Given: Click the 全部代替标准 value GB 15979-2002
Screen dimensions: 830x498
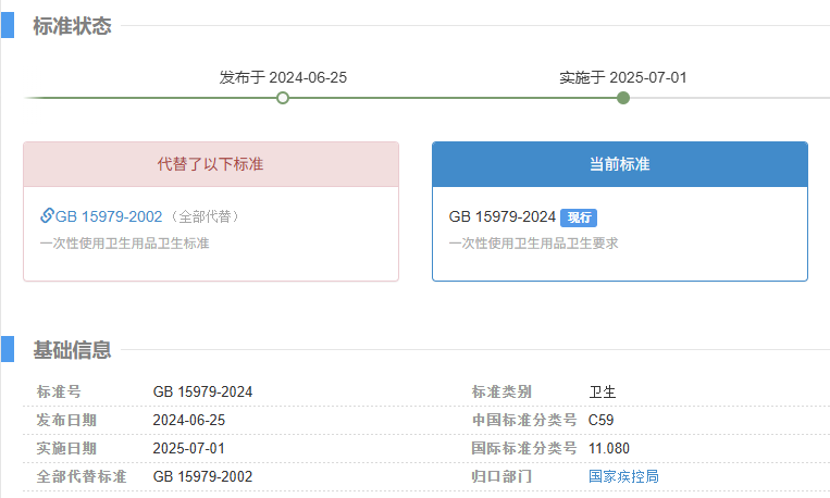Looking at the screenshot, I should [x=202, y=477].
